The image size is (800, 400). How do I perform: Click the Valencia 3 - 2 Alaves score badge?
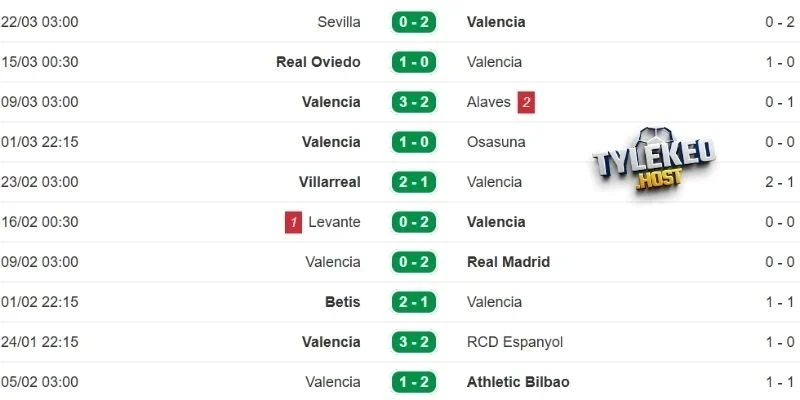(x=413, y=102)
